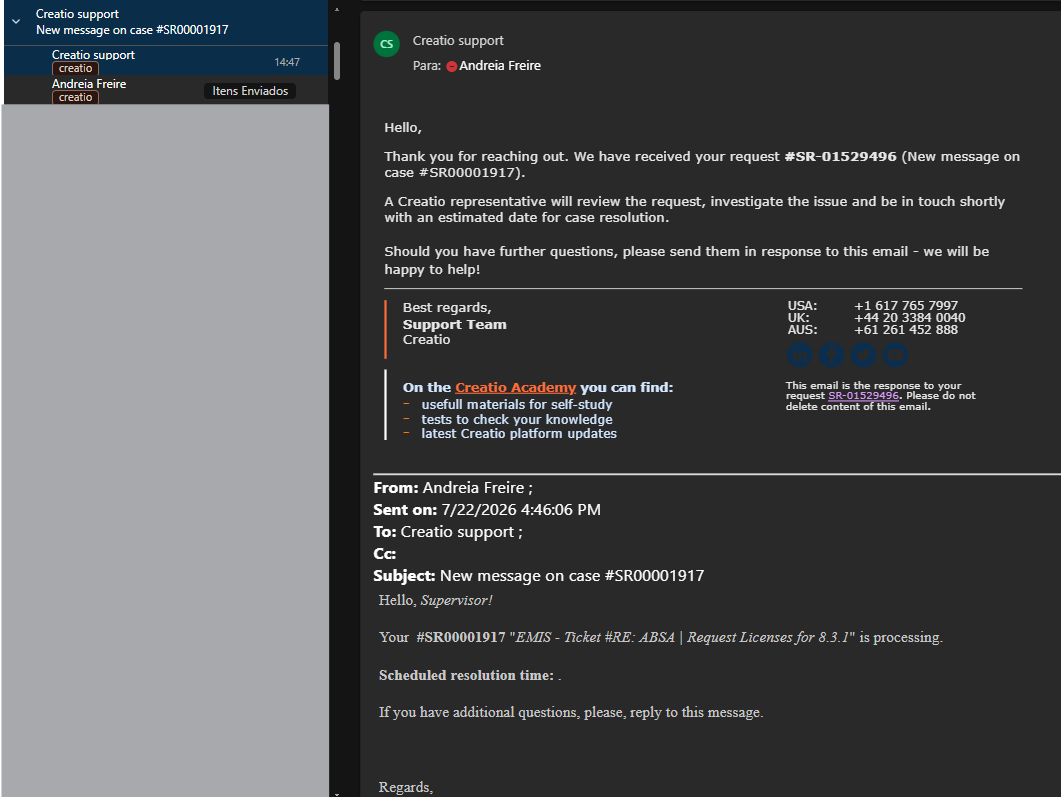Open the SR-01529496 request link
The width and height of the screenshot is (1061, 797).
[863, 396]
